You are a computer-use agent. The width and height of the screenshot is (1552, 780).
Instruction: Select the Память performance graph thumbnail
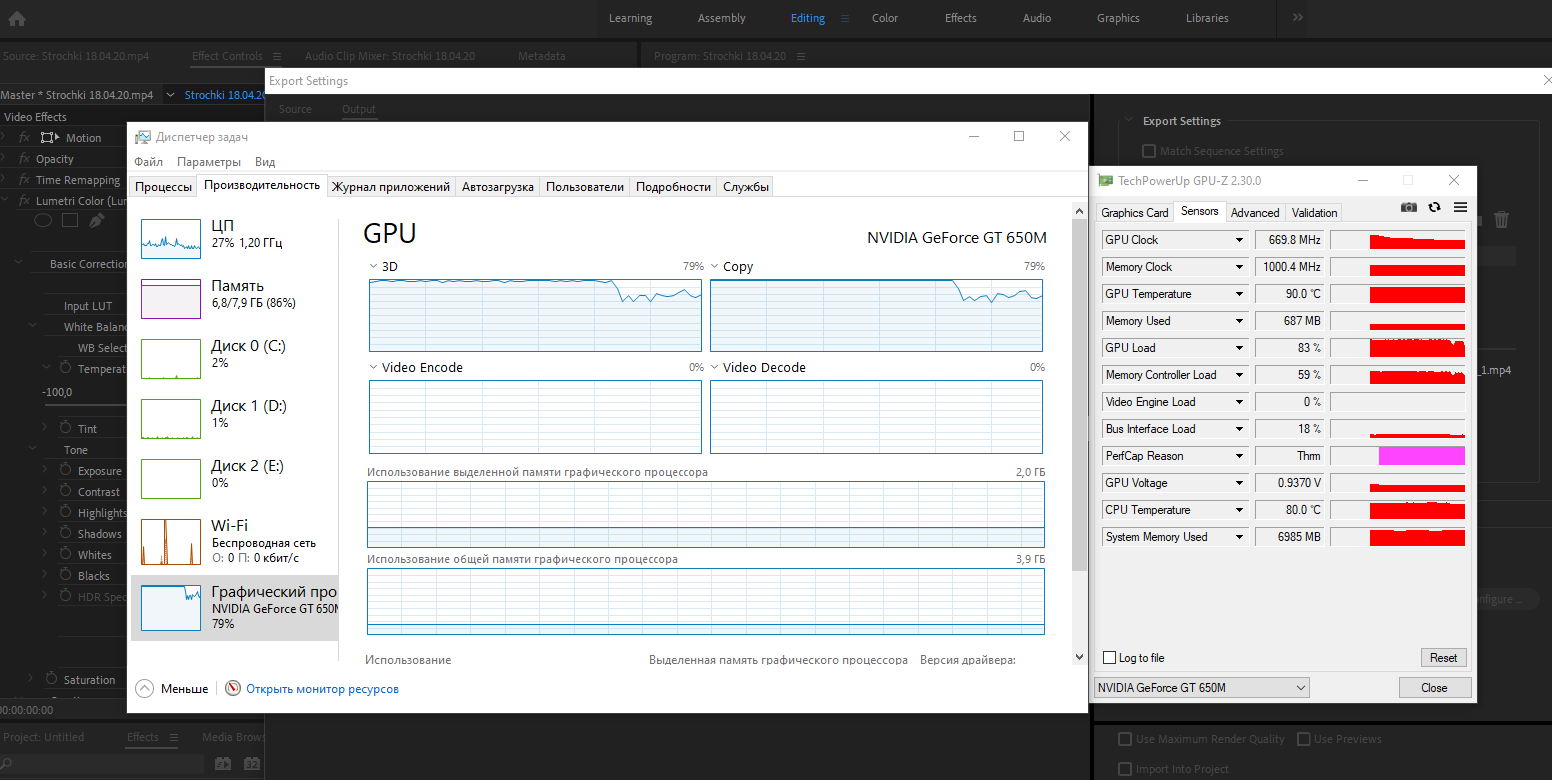pyautogui.click(x=171, y=298)
